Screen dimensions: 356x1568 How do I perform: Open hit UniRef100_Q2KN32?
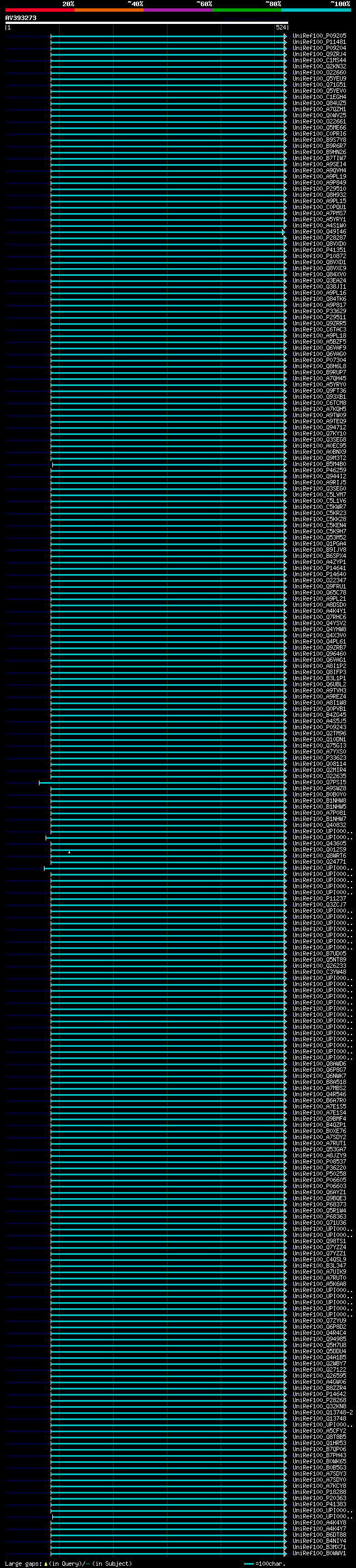pyautogui.click(x=319, y=66)
